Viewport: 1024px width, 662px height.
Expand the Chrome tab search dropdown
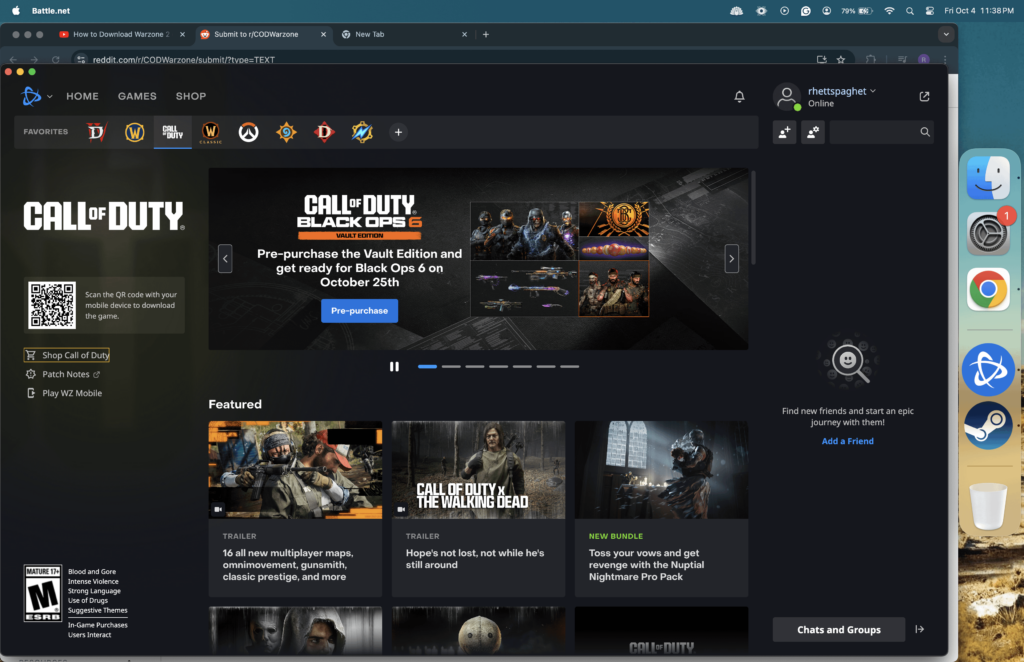pos(946,35)
